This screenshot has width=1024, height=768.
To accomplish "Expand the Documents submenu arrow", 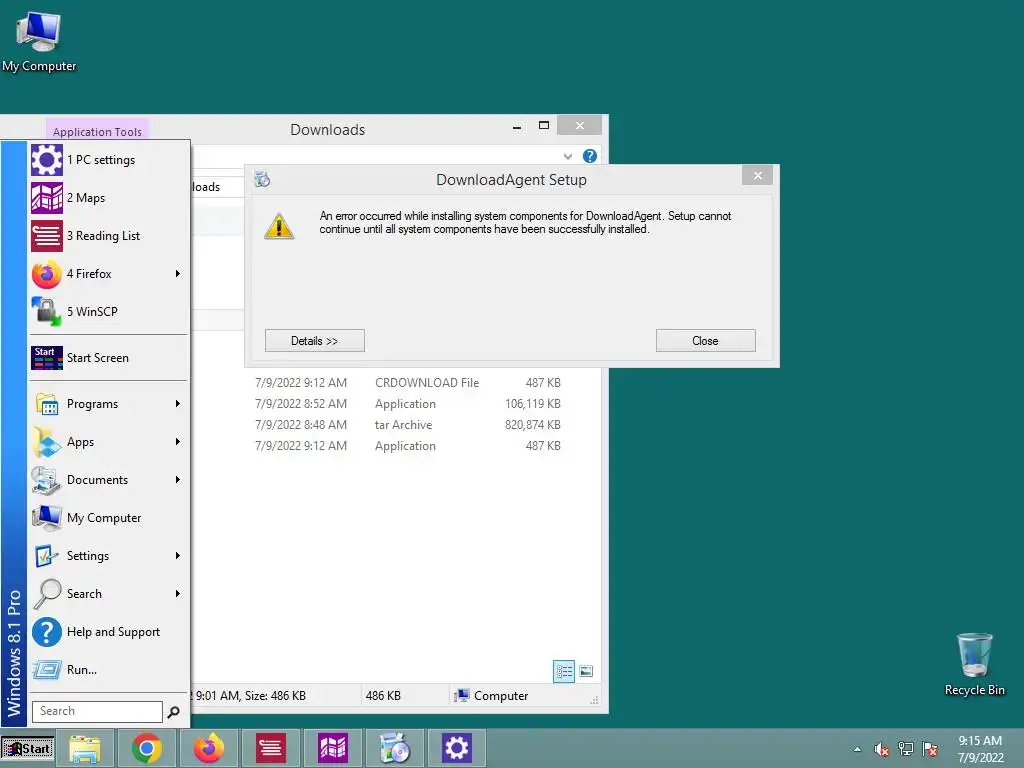I will tap(178, 479).
